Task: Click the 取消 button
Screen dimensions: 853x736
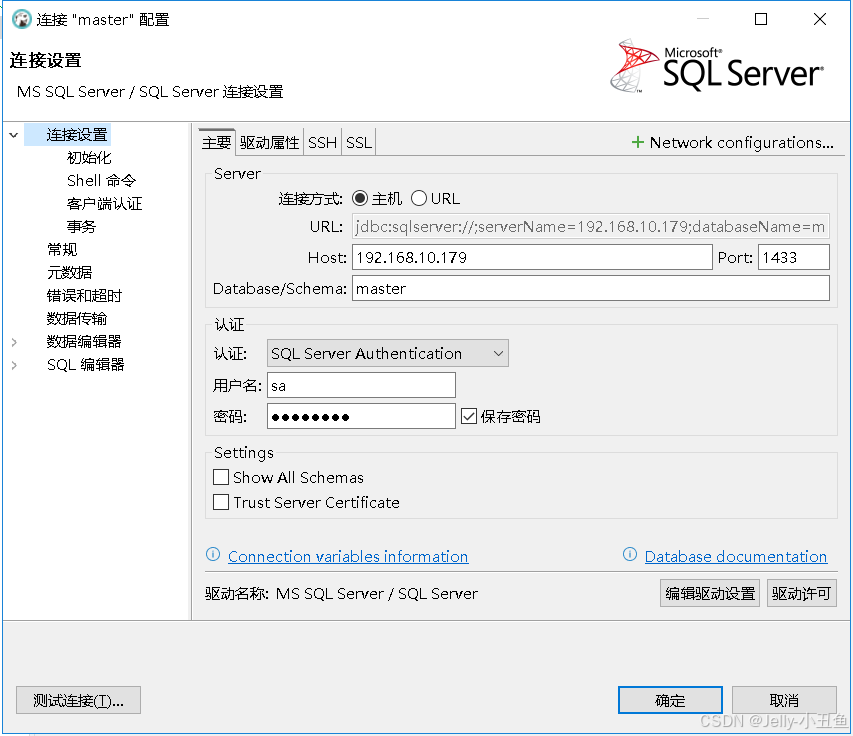Action: pos(784,700)
